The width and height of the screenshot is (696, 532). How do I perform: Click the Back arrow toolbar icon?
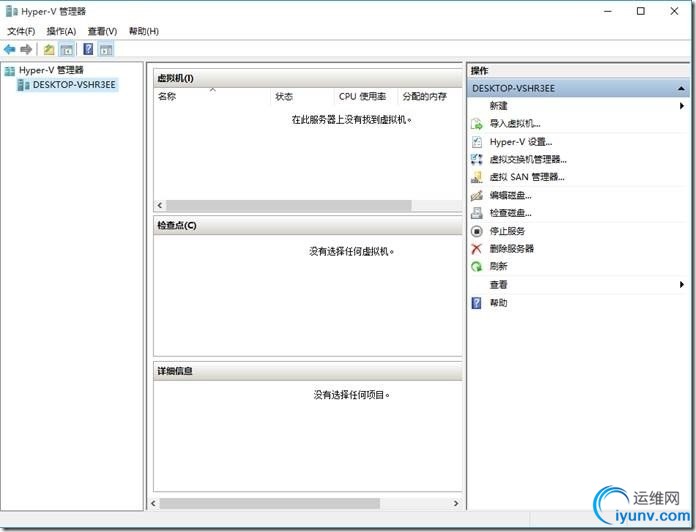tap(9, 49)
